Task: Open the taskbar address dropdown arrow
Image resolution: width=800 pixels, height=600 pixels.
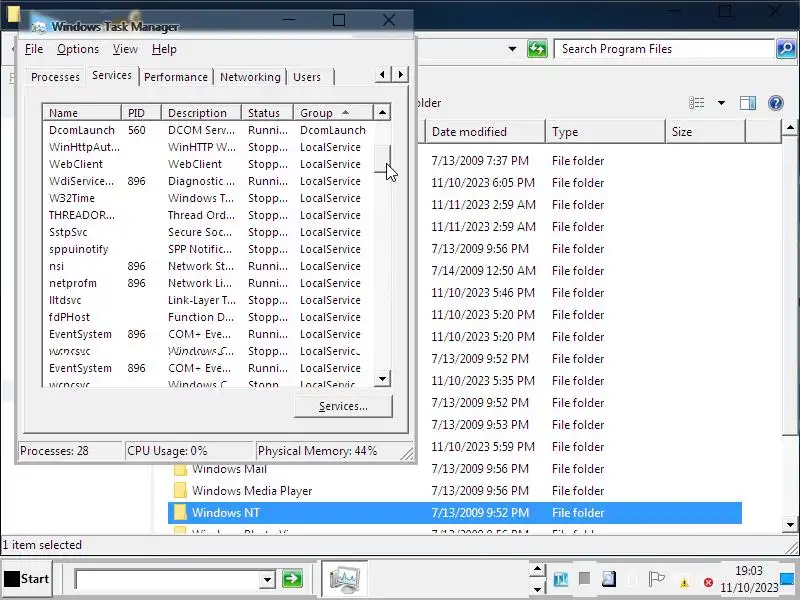Action: click(x=267, y=580)
